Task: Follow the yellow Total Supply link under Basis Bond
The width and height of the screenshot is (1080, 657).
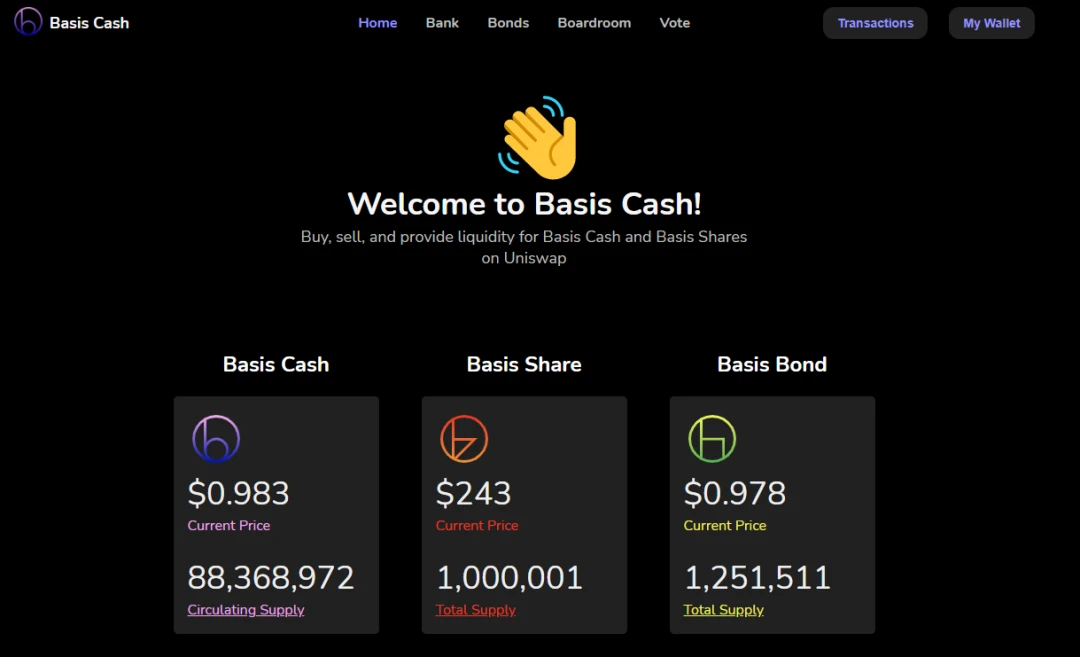Action: tap(723, 610)
